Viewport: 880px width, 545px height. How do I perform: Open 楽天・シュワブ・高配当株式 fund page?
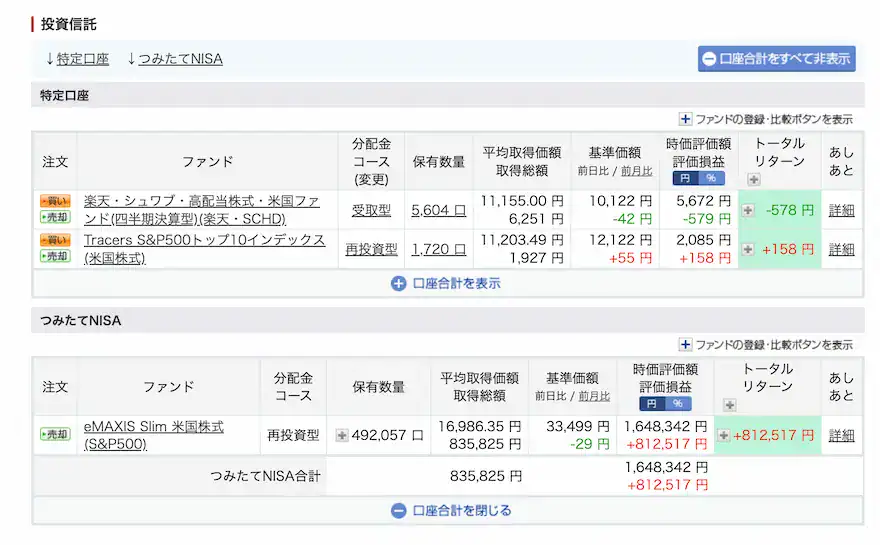click(x=201, y=210)
